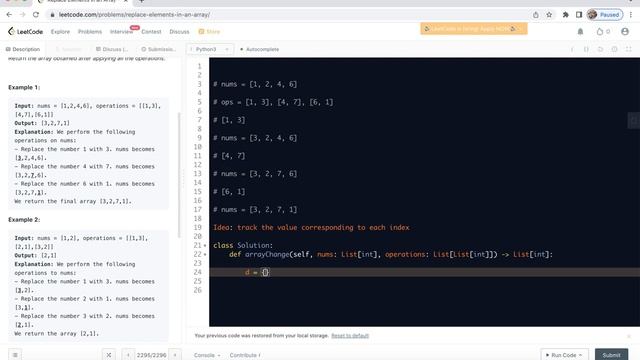Click line number 26 in the gutter

point(198,290)
